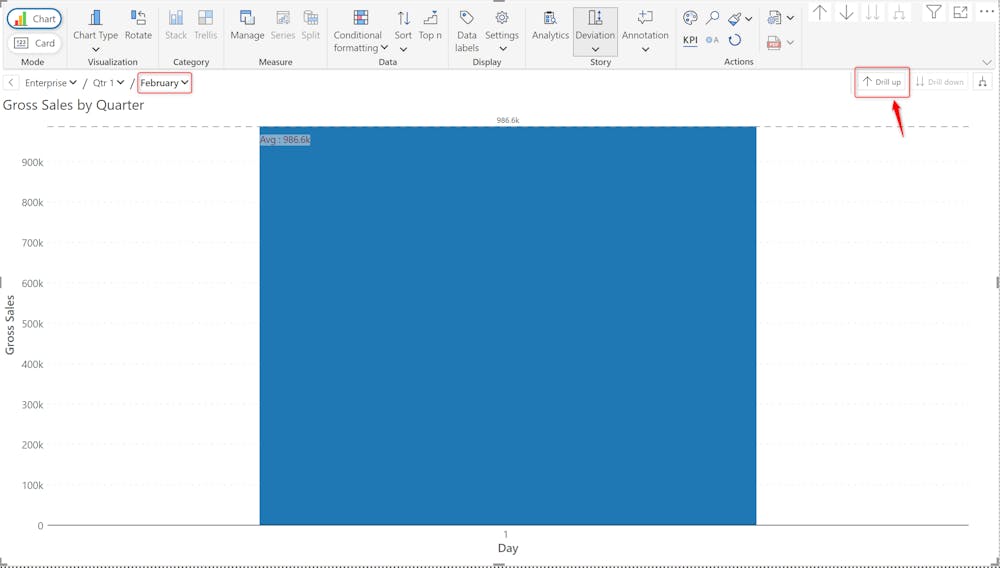This screenshot has width=1000, height=568.
Task: Open the Qtr 1 breadcrumb dropdown
Action: point(108,83)
